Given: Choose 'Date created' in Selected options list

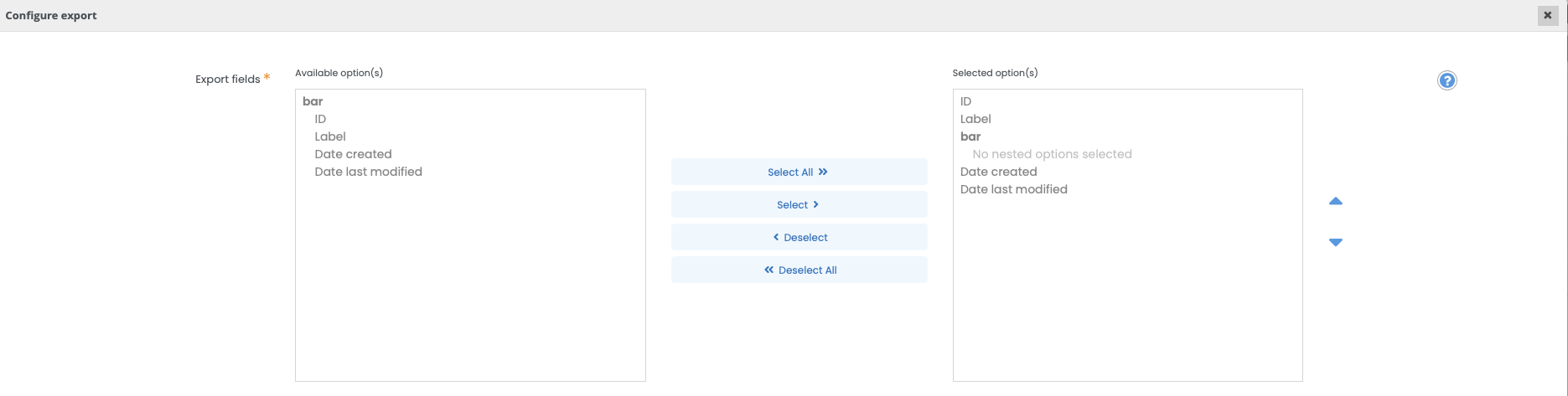Looking at the screenshot, I should pyautogui.click(x=998, y=172).
